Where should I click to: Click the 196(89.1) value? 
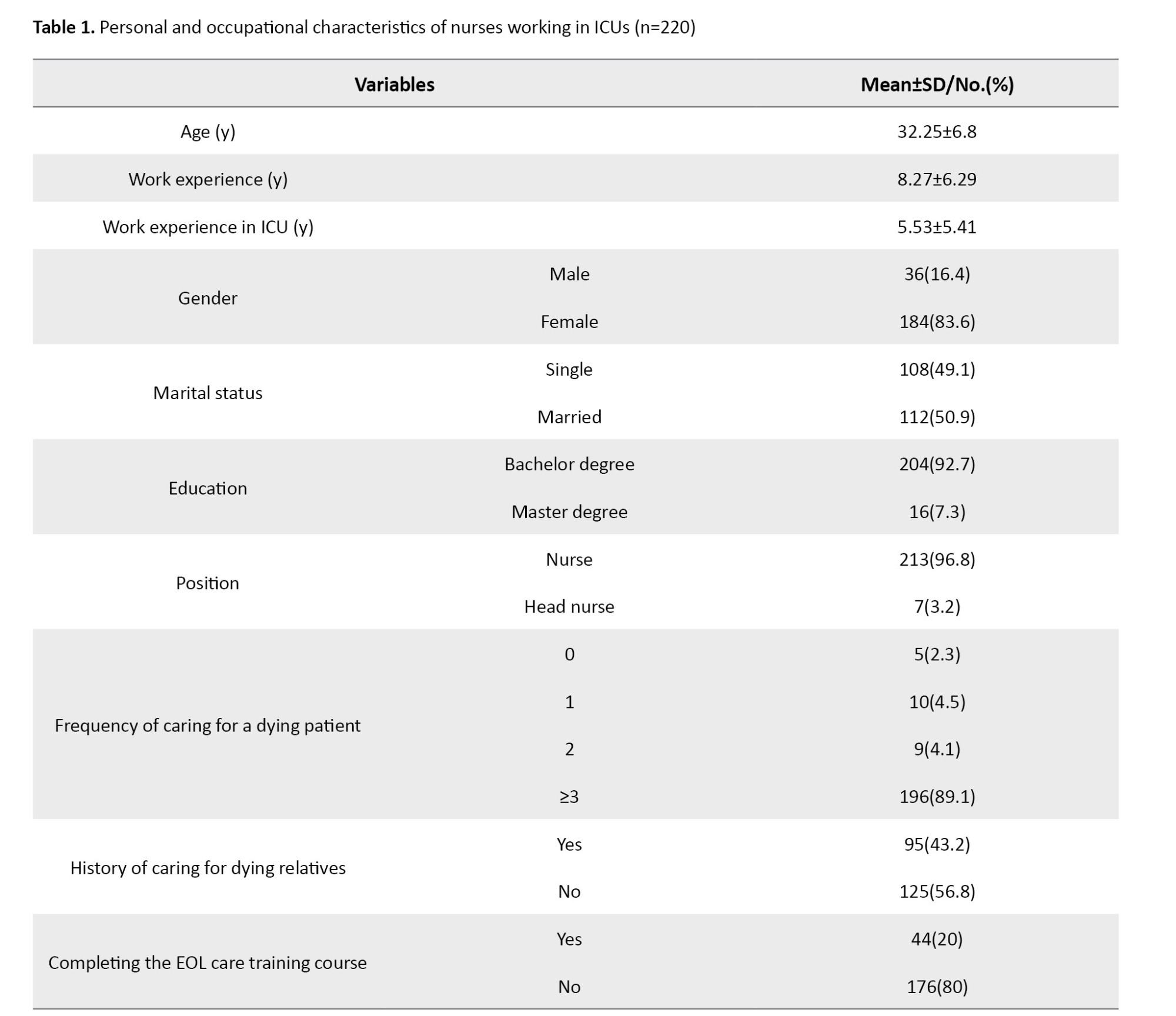pyautogui.click(x=937, y=797)
